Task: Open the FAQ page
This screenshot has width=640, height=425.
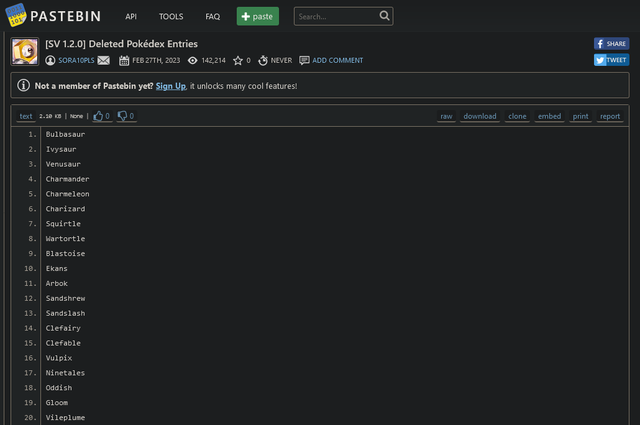Action: point(213,17)
